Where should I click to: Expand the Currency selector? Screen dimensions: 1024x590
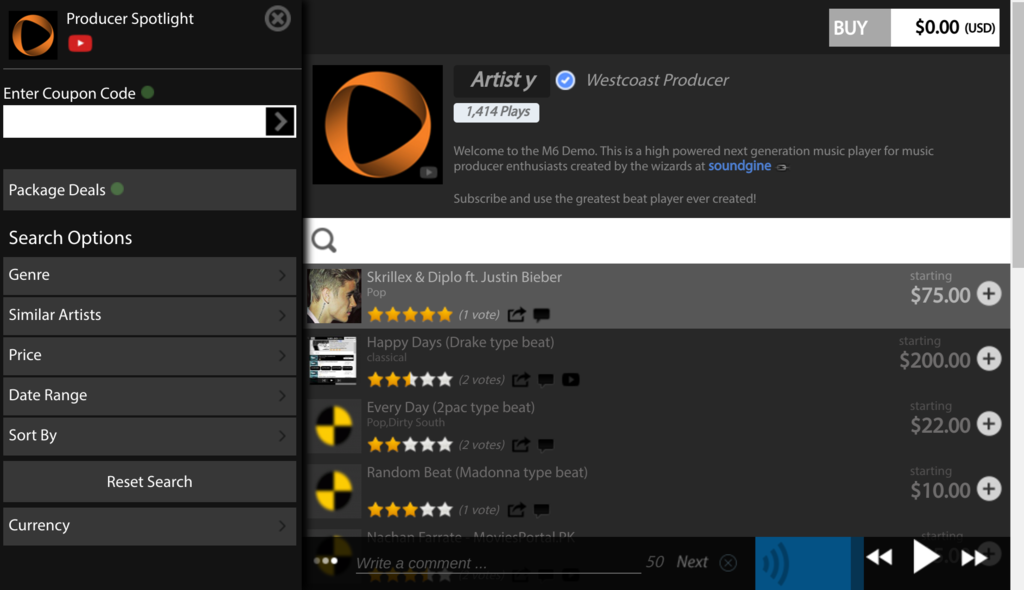(x=150, y=525)
